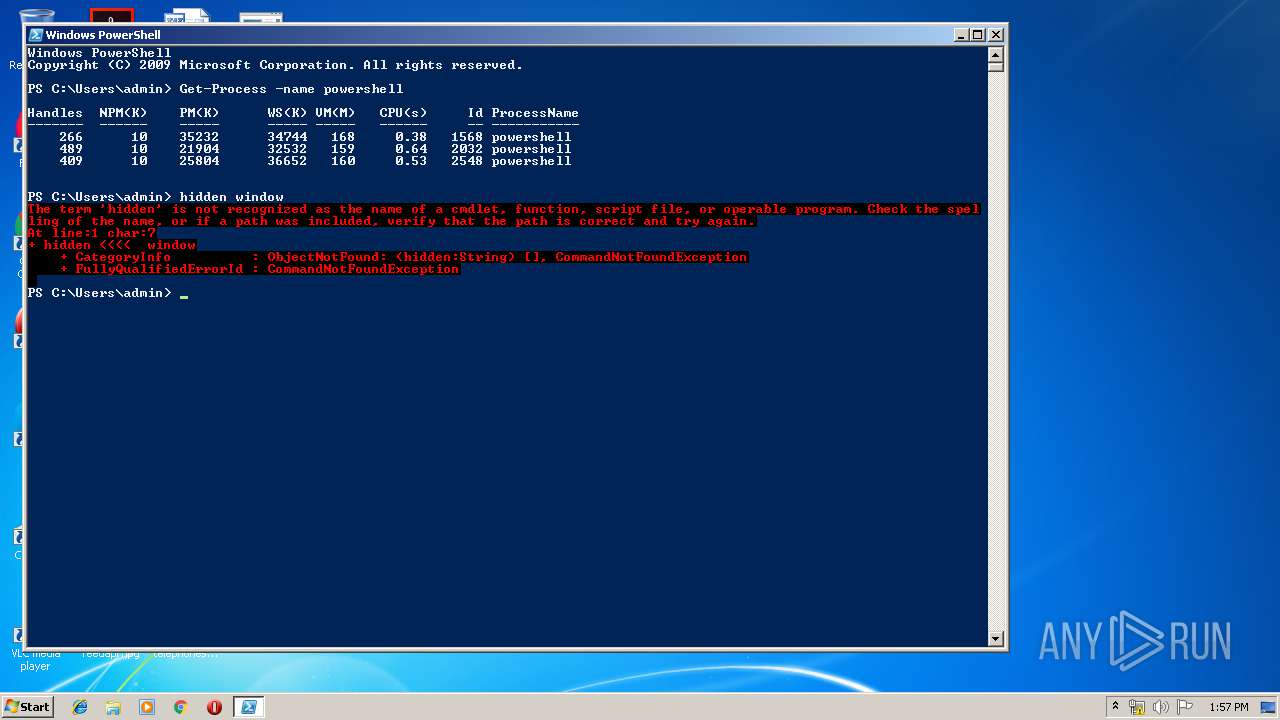Viewport: 1280px width, 720px height.
Task: Click the Handles column header
Action: click(55, 113)
